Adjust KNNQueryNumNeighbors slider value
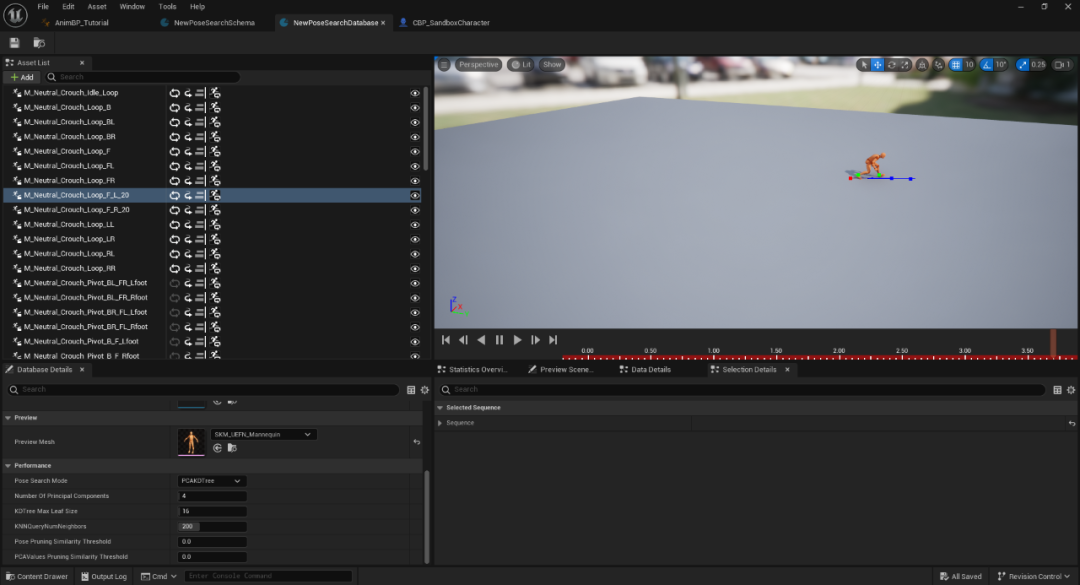 click(212, 526)
